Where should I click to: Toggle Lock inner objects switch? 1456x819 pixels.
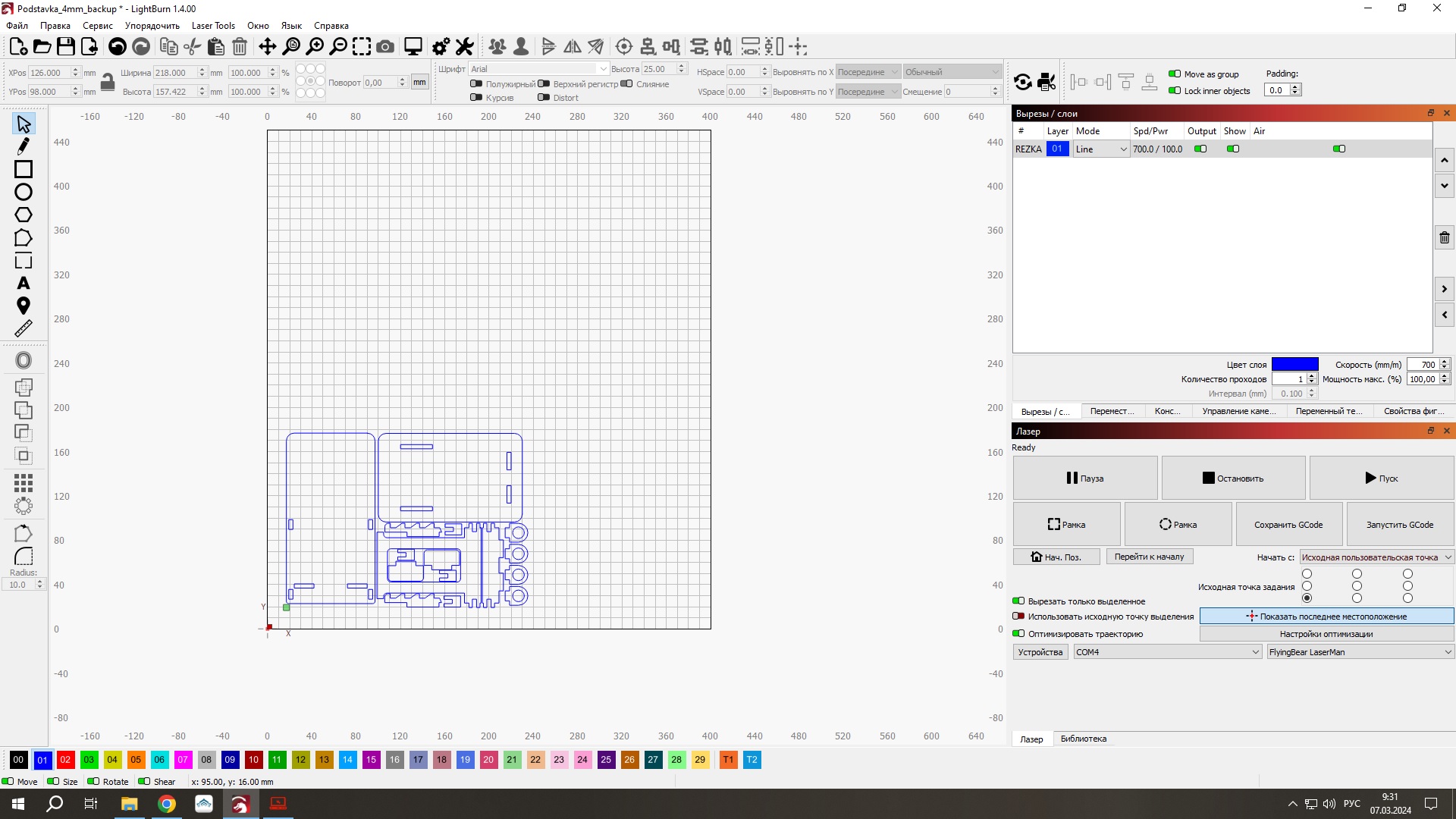1175,90
